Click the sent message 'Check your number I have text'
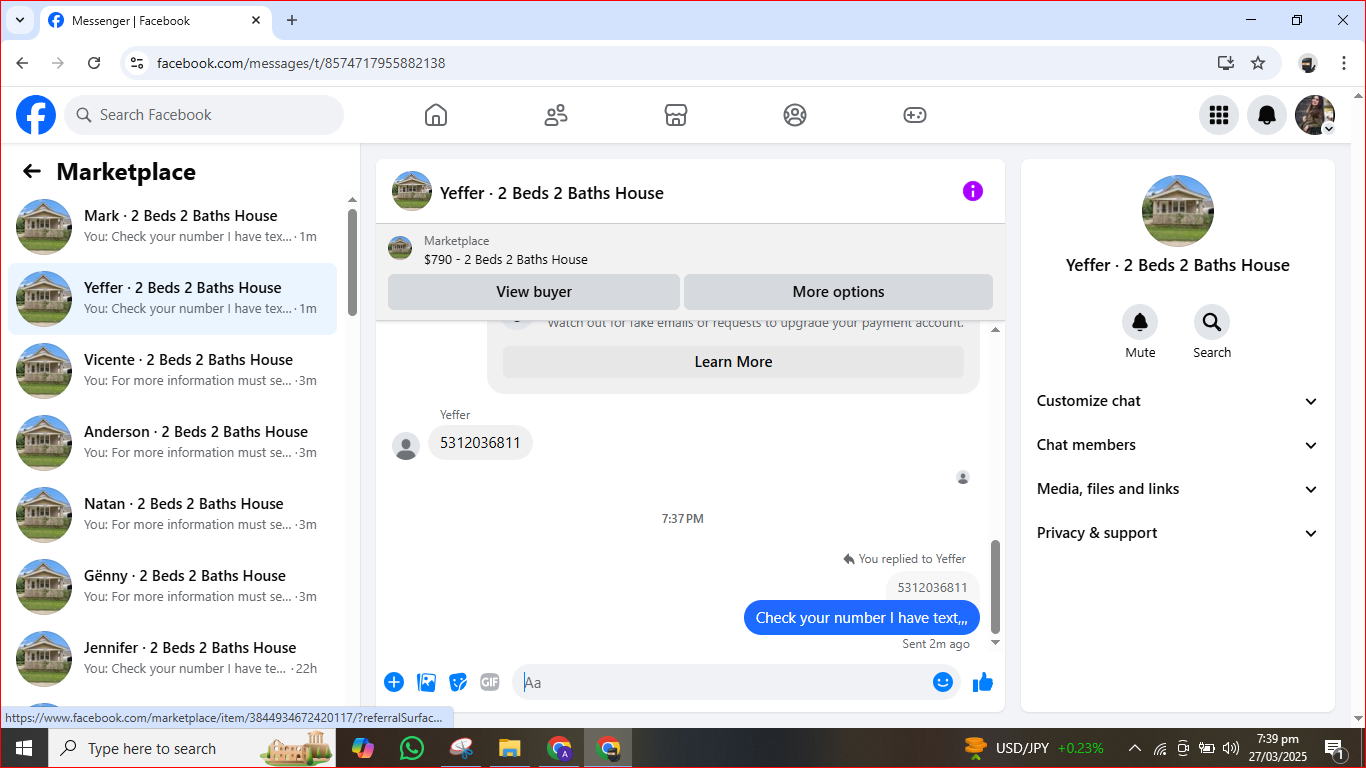1366x768 pixels. (x=861, y=618)
